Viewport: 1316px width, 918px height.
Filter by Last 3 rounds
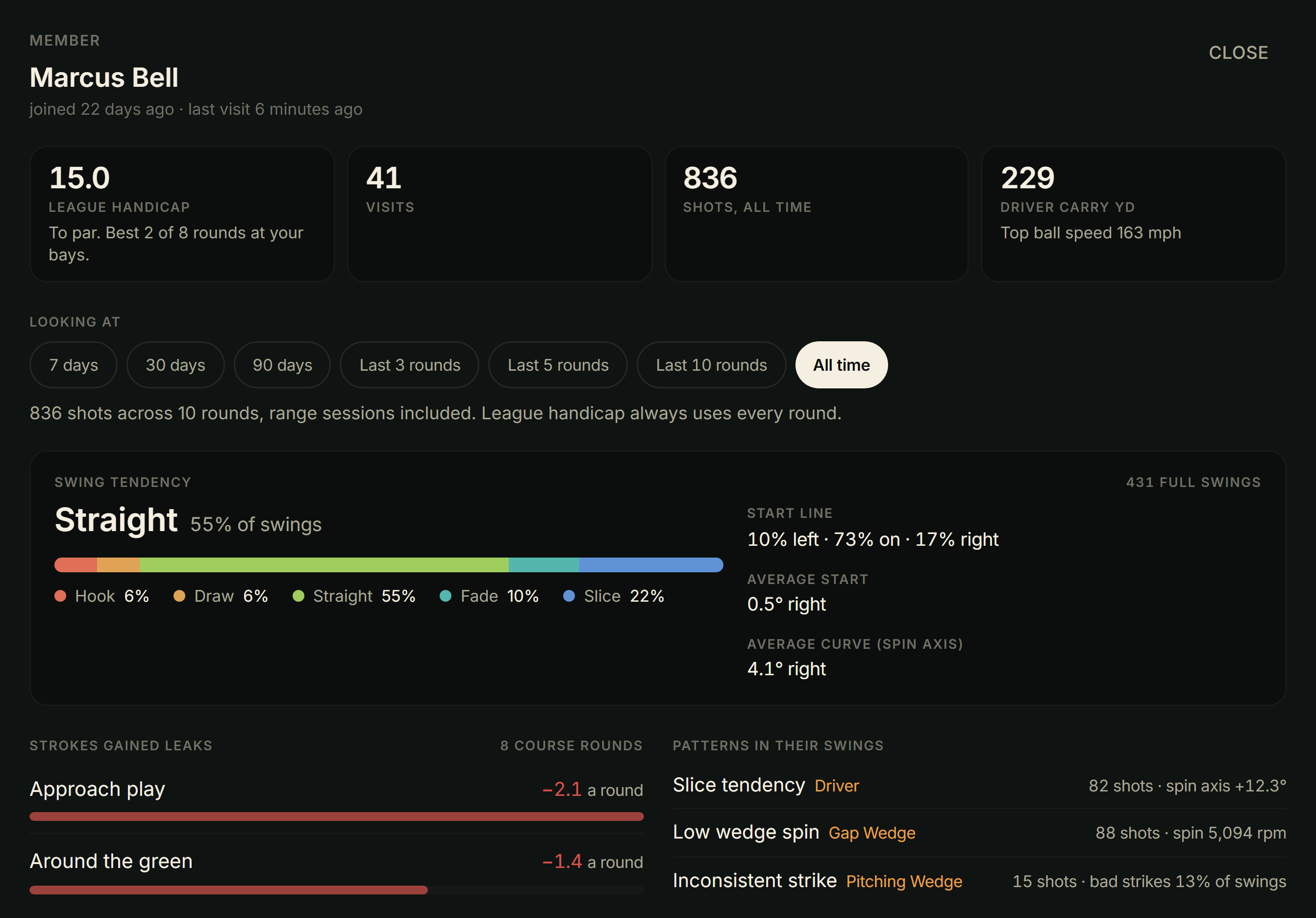tap(409, 365)
